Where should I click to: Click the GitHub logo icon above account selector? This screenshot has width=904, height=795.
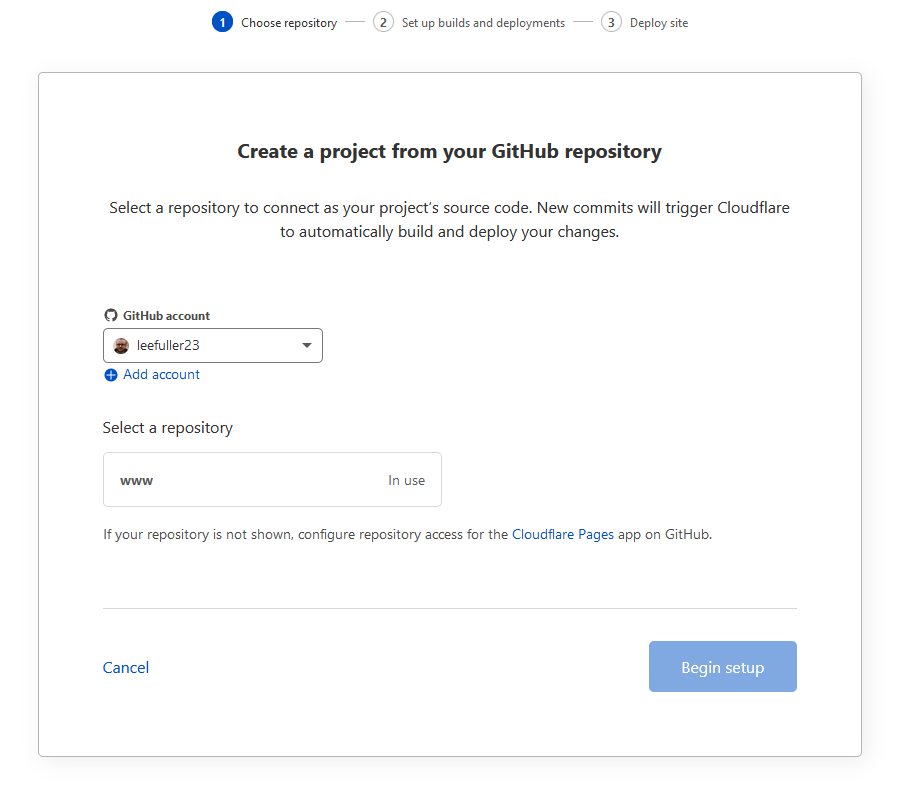pyautogui.click(x=111, y=314)
